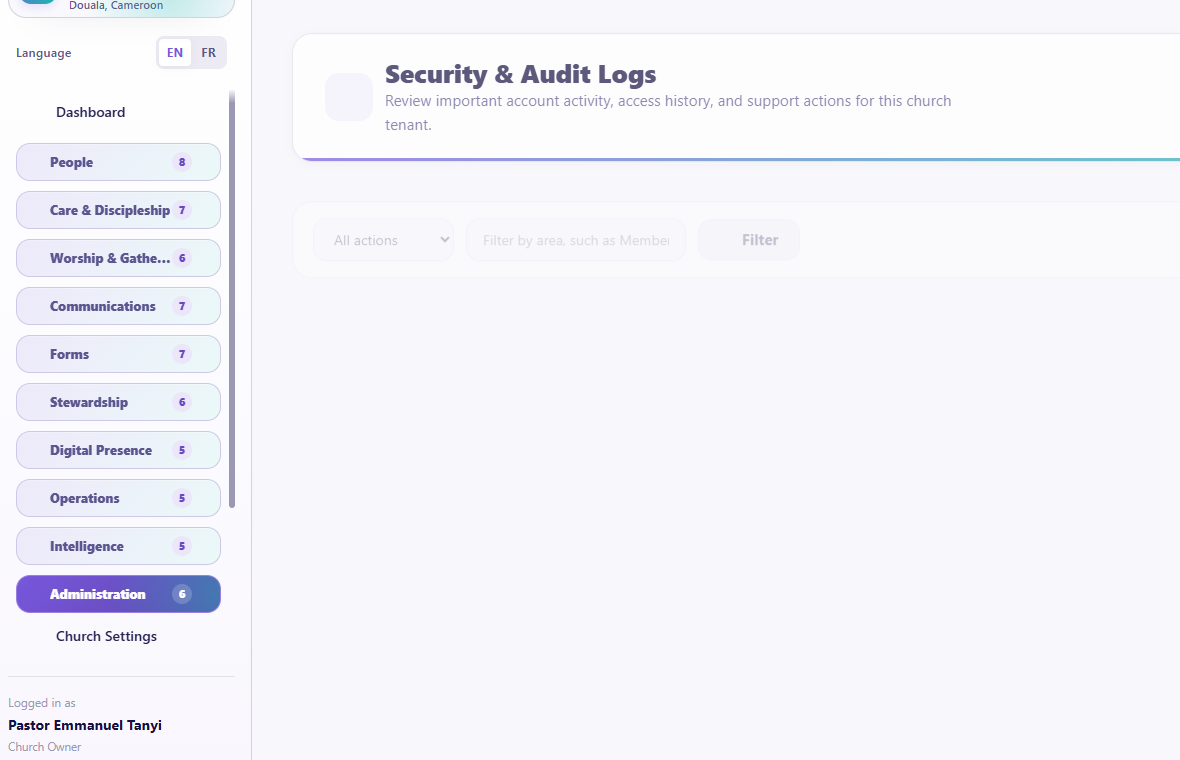Click the Douala, Cameroon location text
The height and width of the screenshot is (760, 1180).
(x=116, y=6)
